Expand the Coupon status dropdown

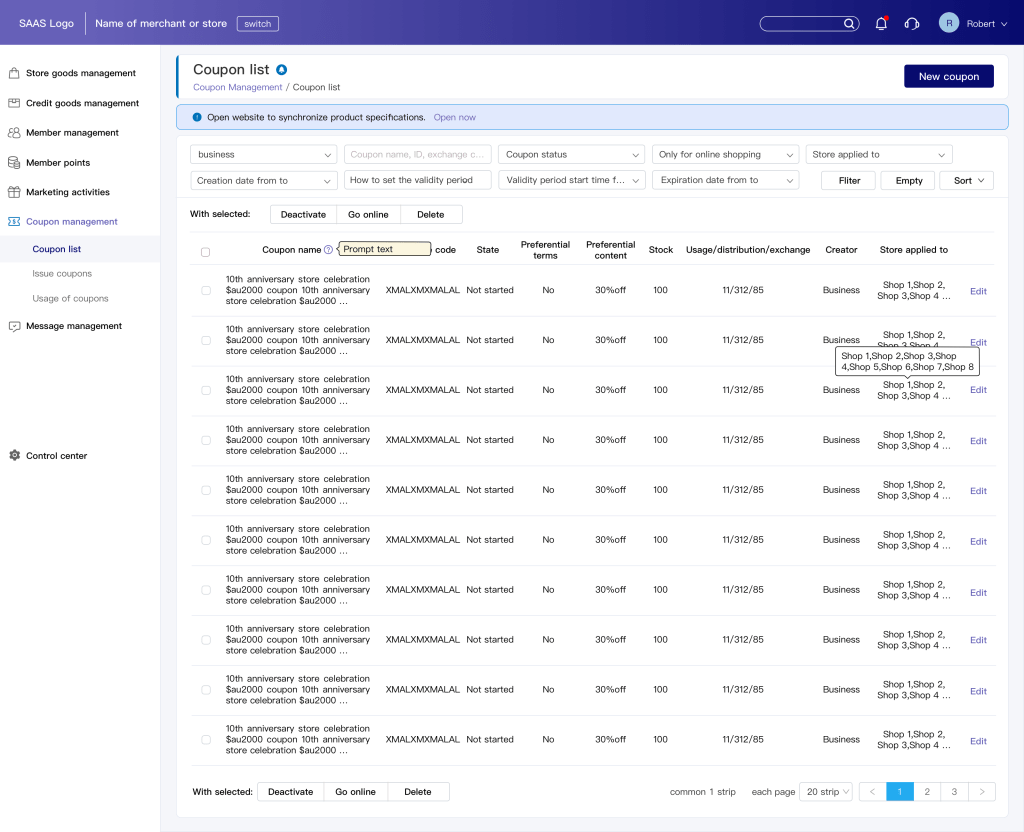[570, 155]
